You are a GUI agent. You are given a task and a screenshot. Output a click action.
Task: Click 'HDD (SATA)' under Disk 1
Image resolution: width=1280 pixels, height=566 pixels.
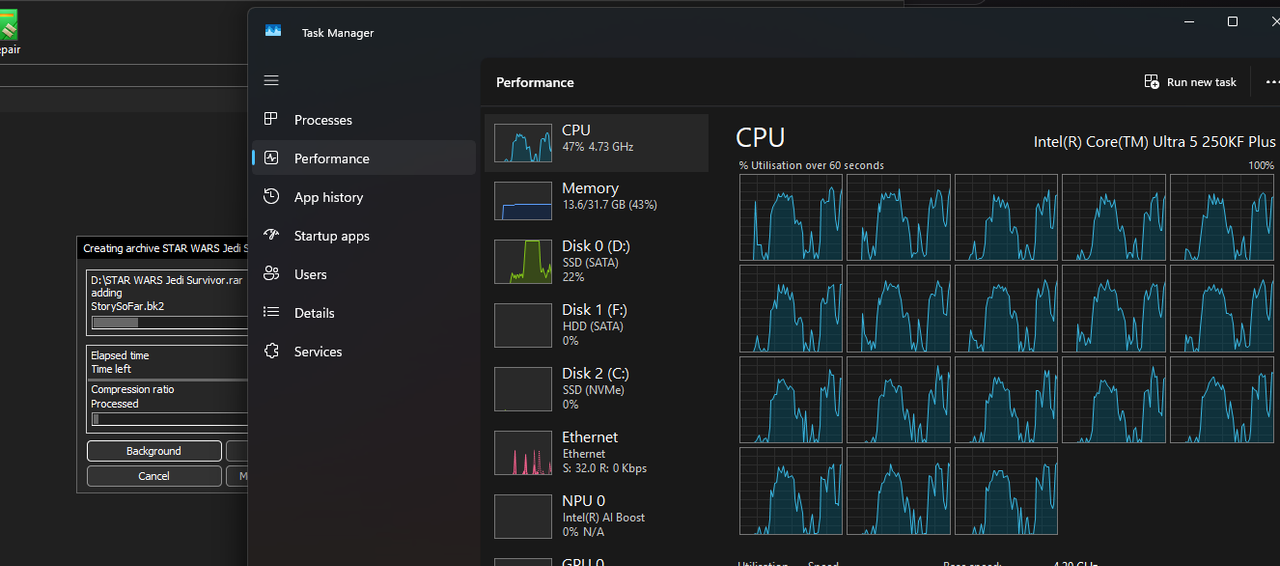click(592, 326)
